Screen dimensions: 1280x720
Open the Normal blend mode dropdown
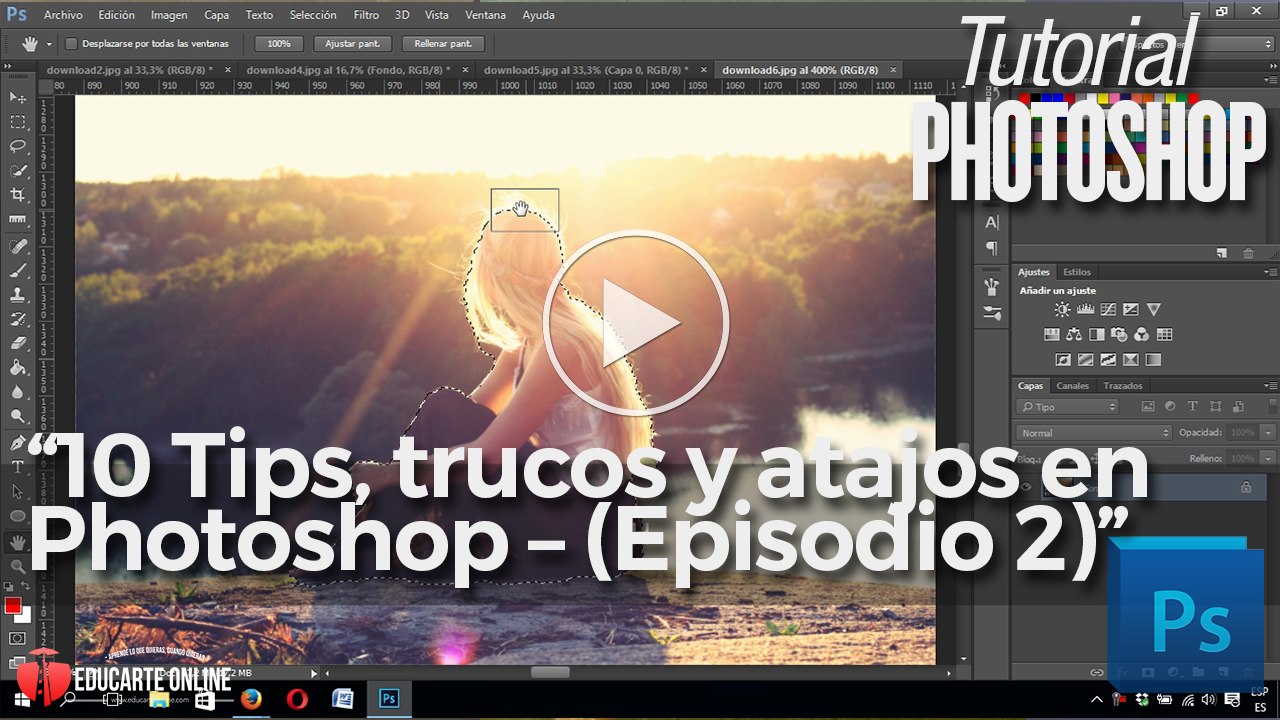[1093, 433]
